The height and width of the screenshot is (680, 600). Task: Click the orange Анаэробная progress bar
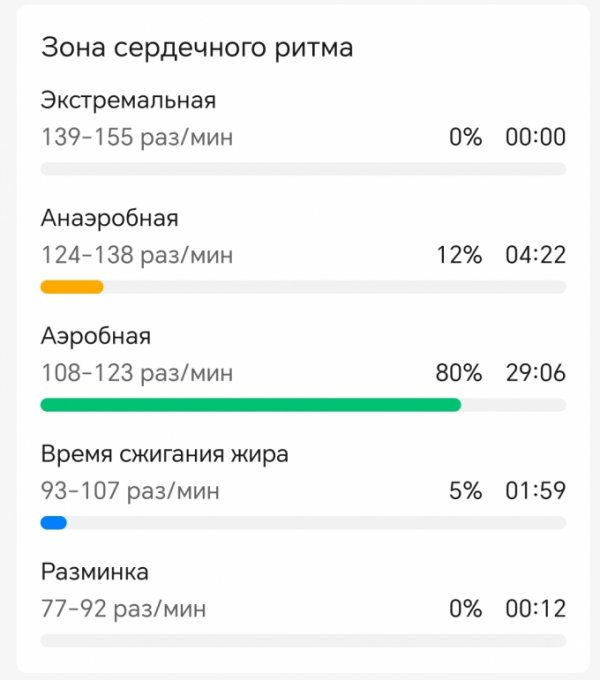point(72,287)
